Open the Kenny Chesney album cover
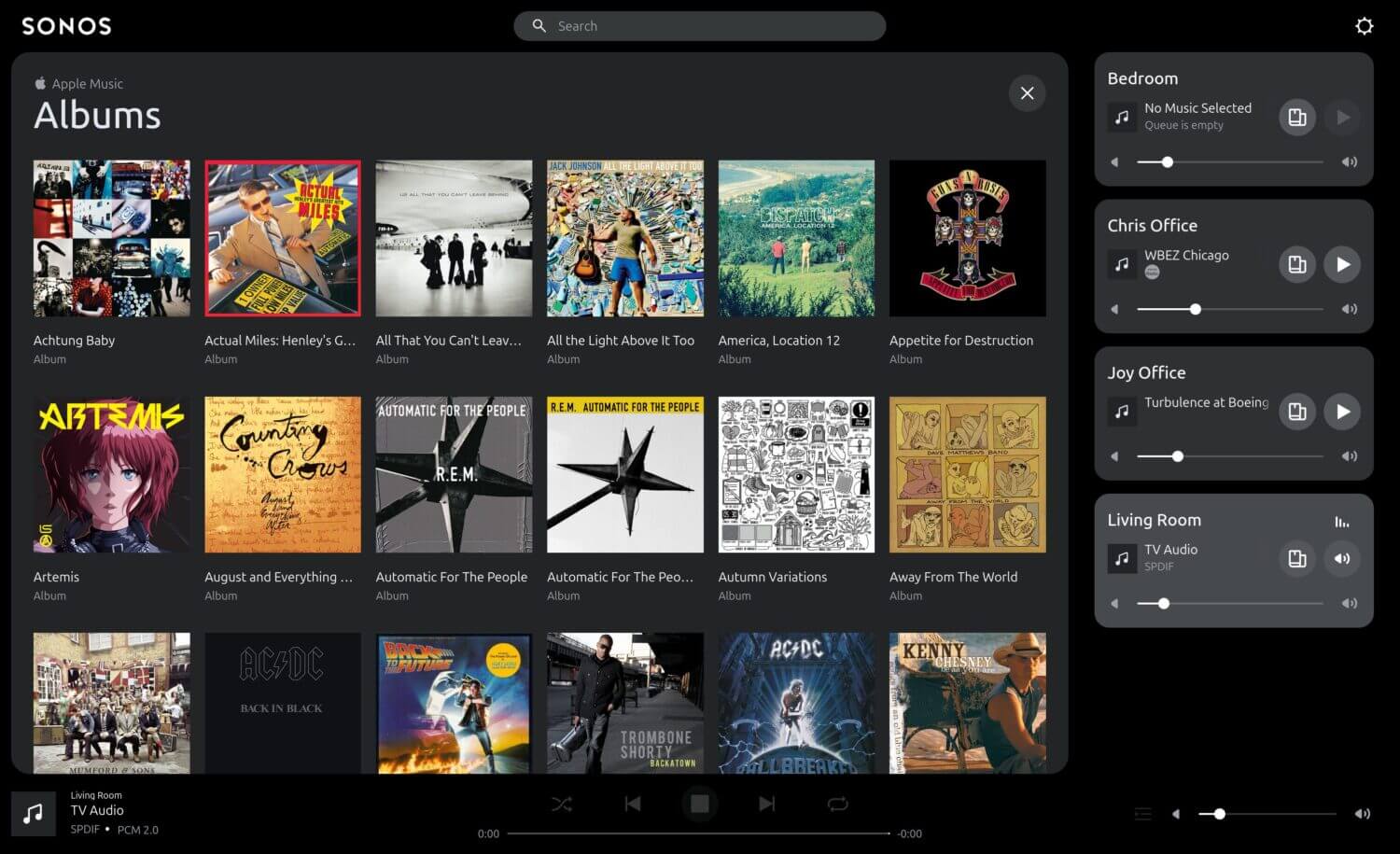Screen dimensions: 1400x854 (x=968, y=703)
